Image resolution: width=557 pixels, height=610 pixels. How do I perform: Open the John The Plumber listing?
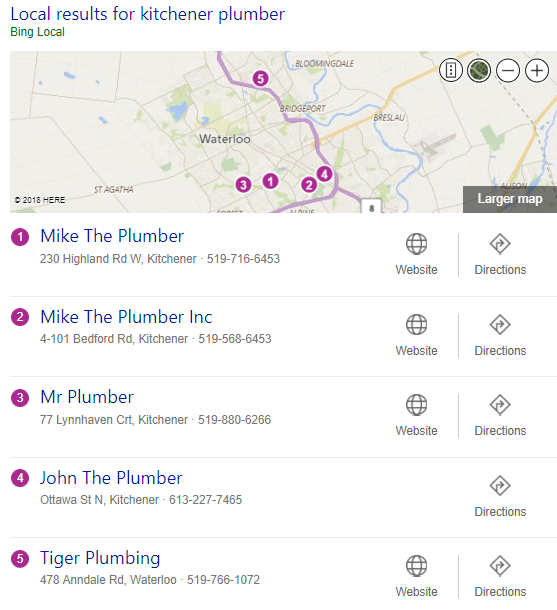[111, 478]
